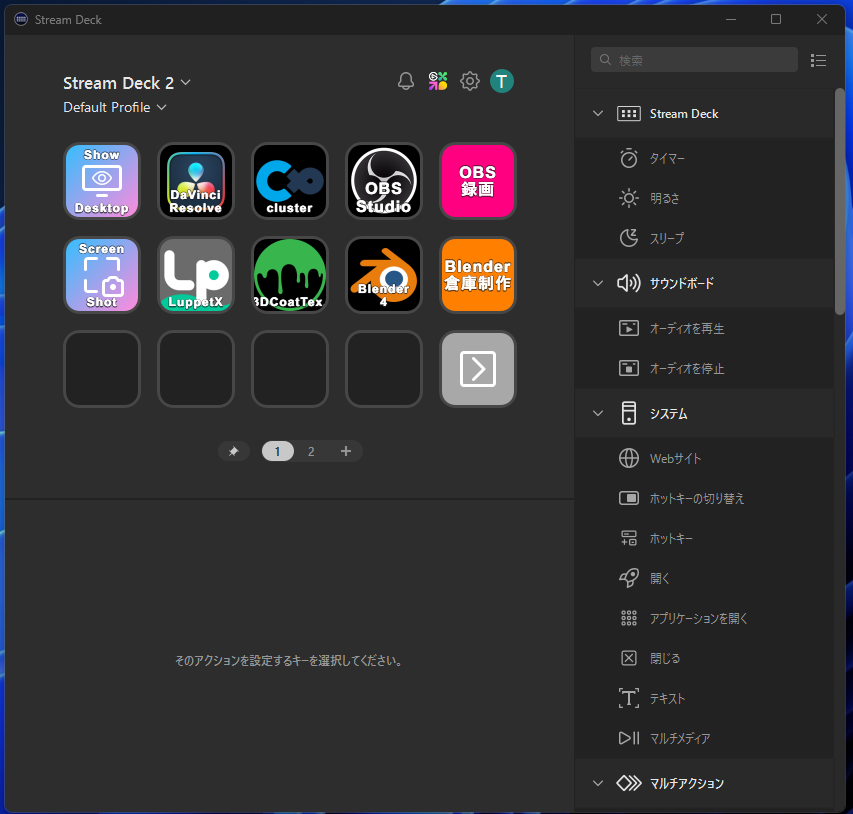Select the orange Blender 倉庫制作 key
The image size is (853, 814).
478,275
